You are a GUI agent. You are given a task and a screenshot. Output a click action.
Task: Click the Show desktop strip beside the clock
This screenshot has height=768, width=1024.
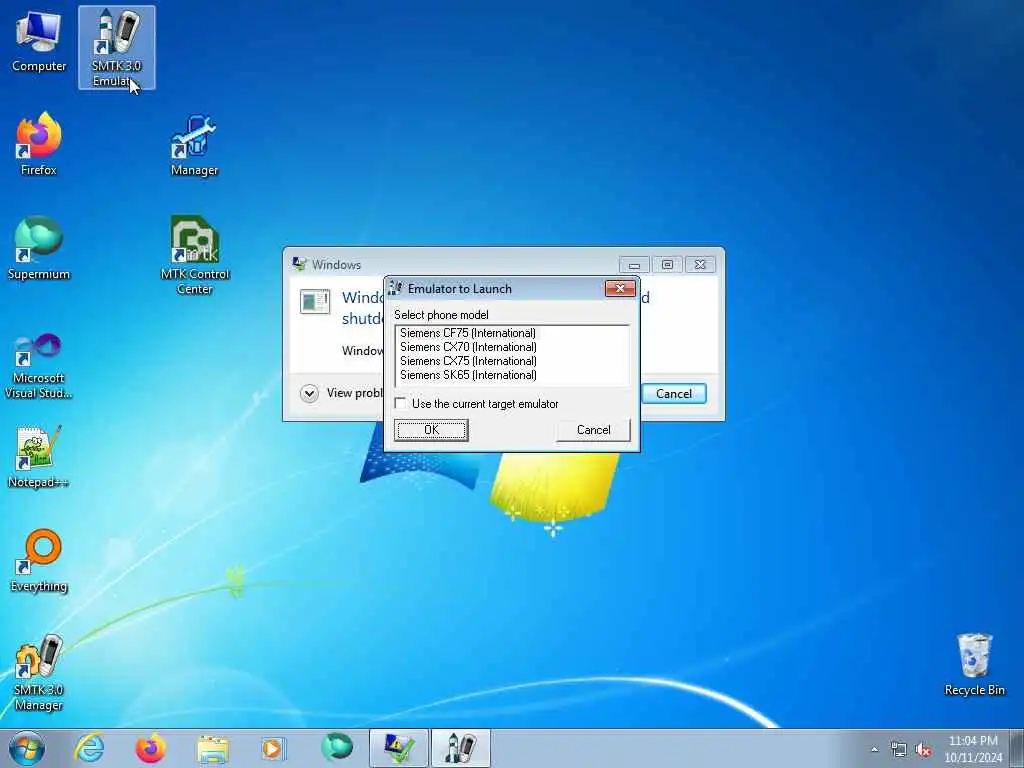pos(1017,748)
